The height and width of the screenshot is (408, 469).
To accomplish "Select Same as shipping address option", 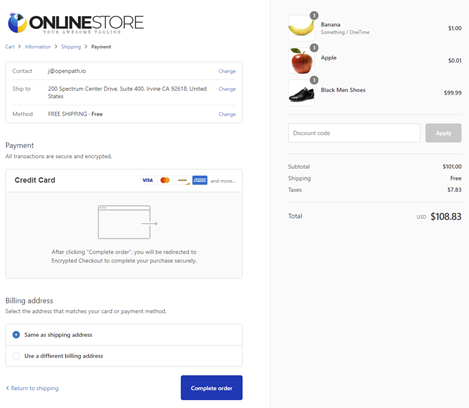I will 124,335.
